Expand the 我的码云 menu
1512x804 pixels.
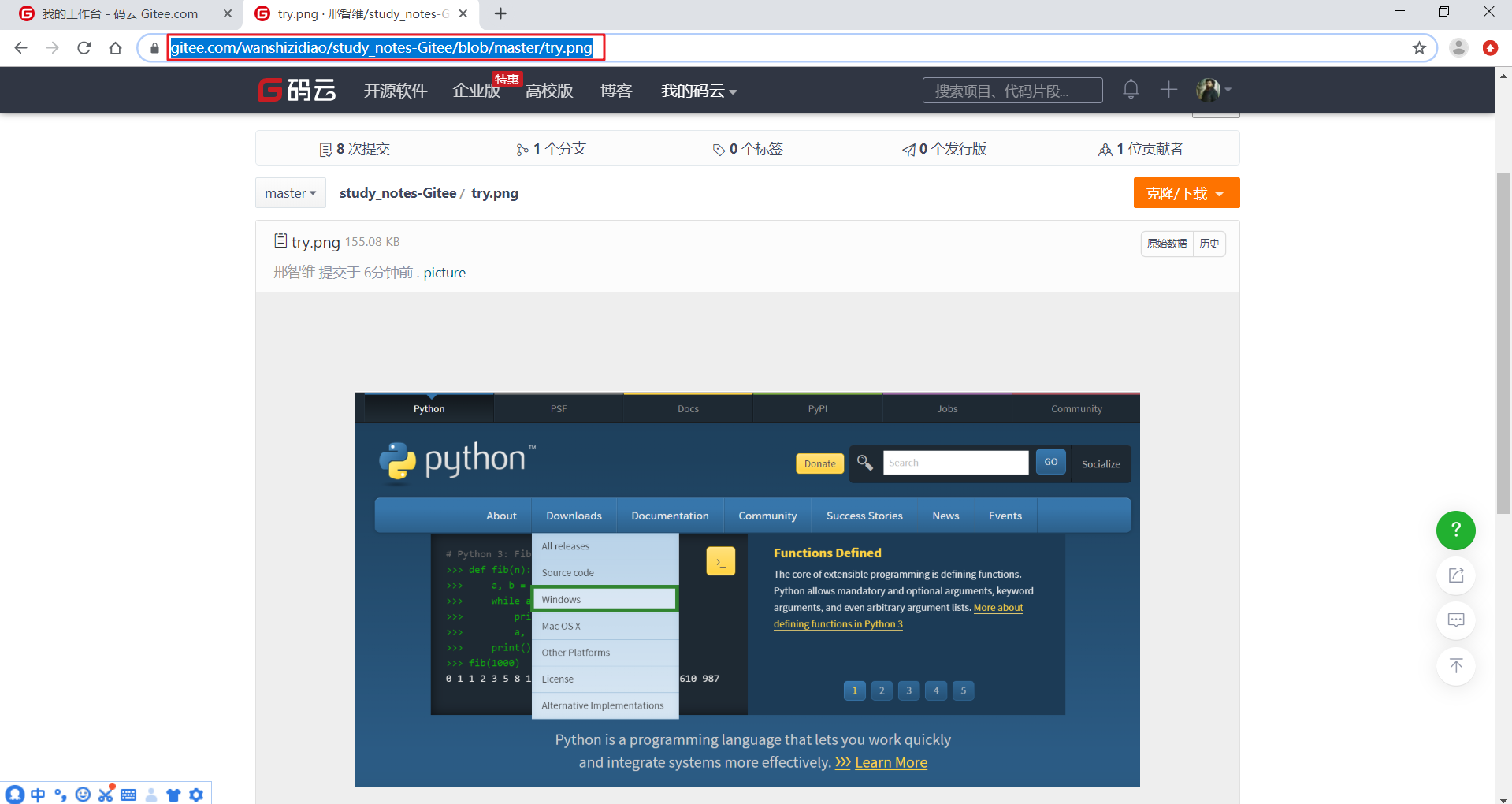coord(699,91)
